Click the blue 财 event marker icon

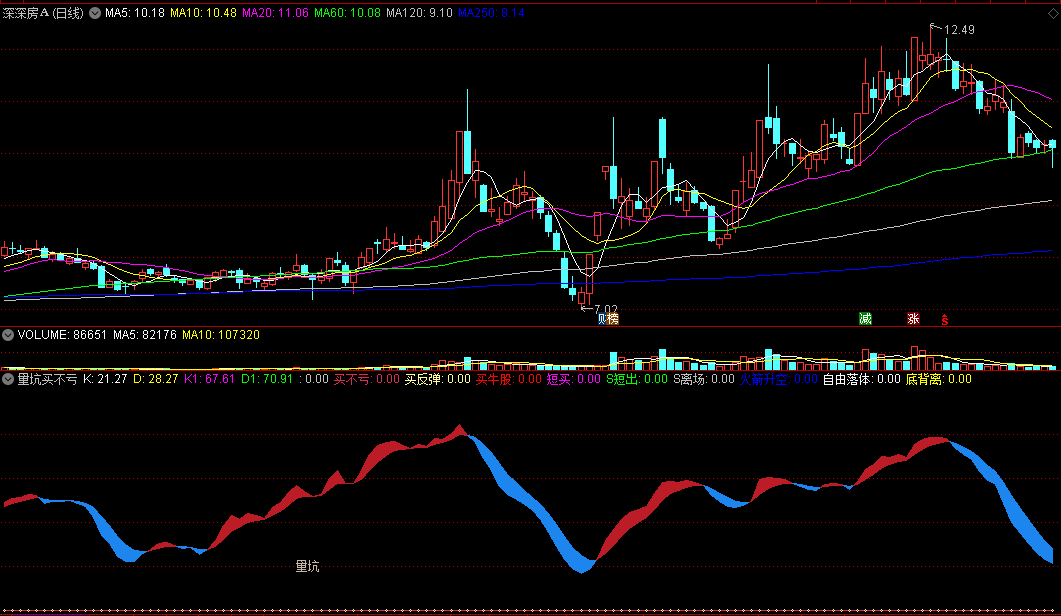[x=602, y=319]
